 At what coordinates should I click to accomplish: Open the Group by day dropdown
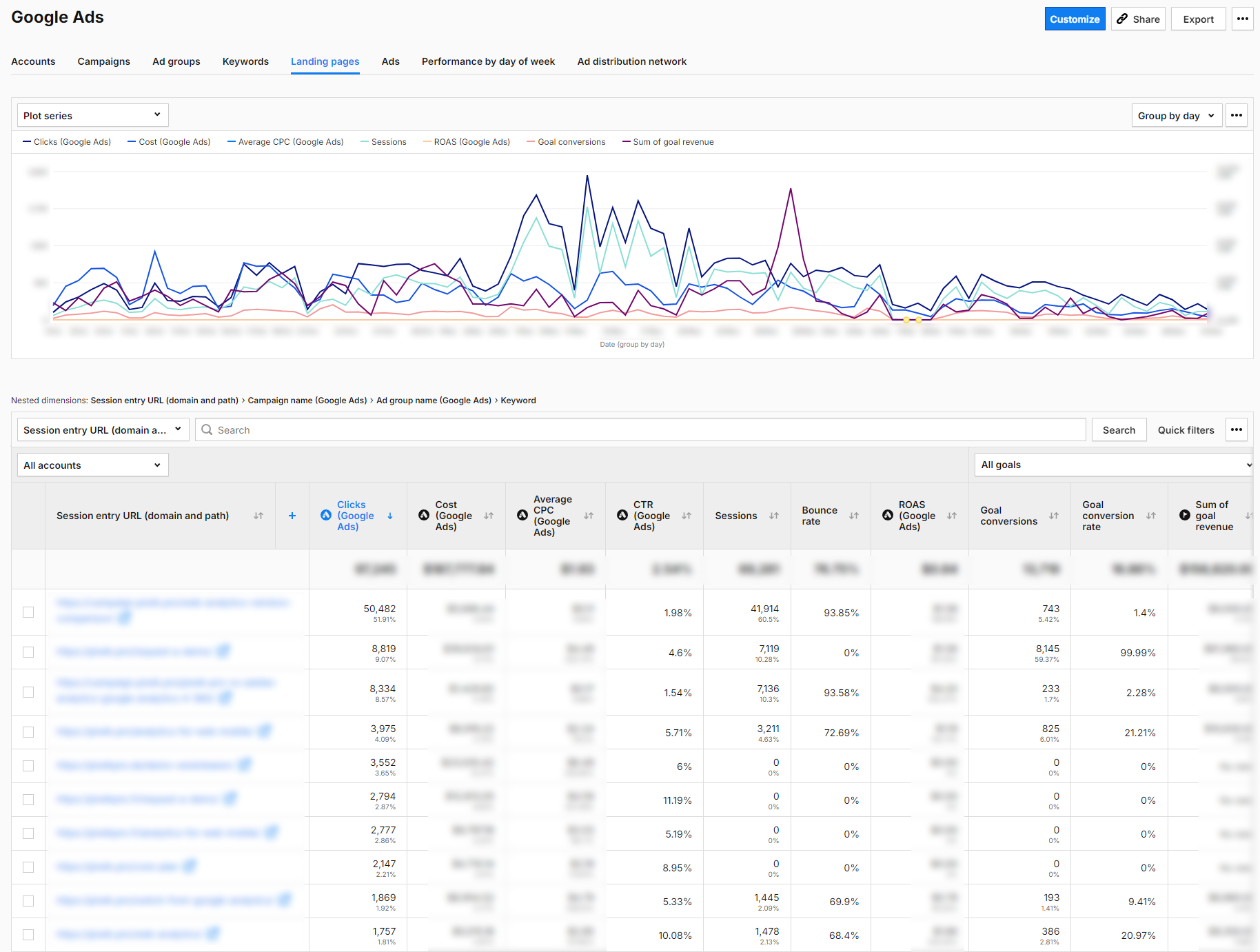pos(1177,115)
